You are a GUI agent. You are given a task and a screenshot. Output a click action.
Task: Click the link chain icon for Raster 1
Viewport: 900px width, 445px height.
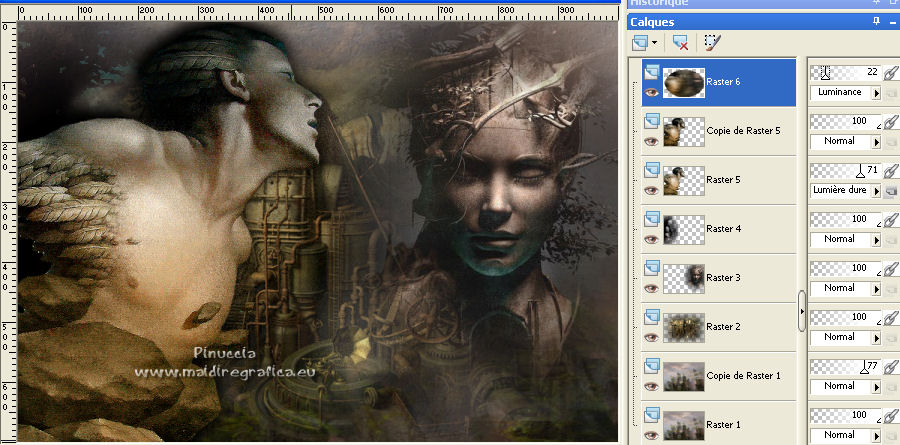[x=891, y=415]
